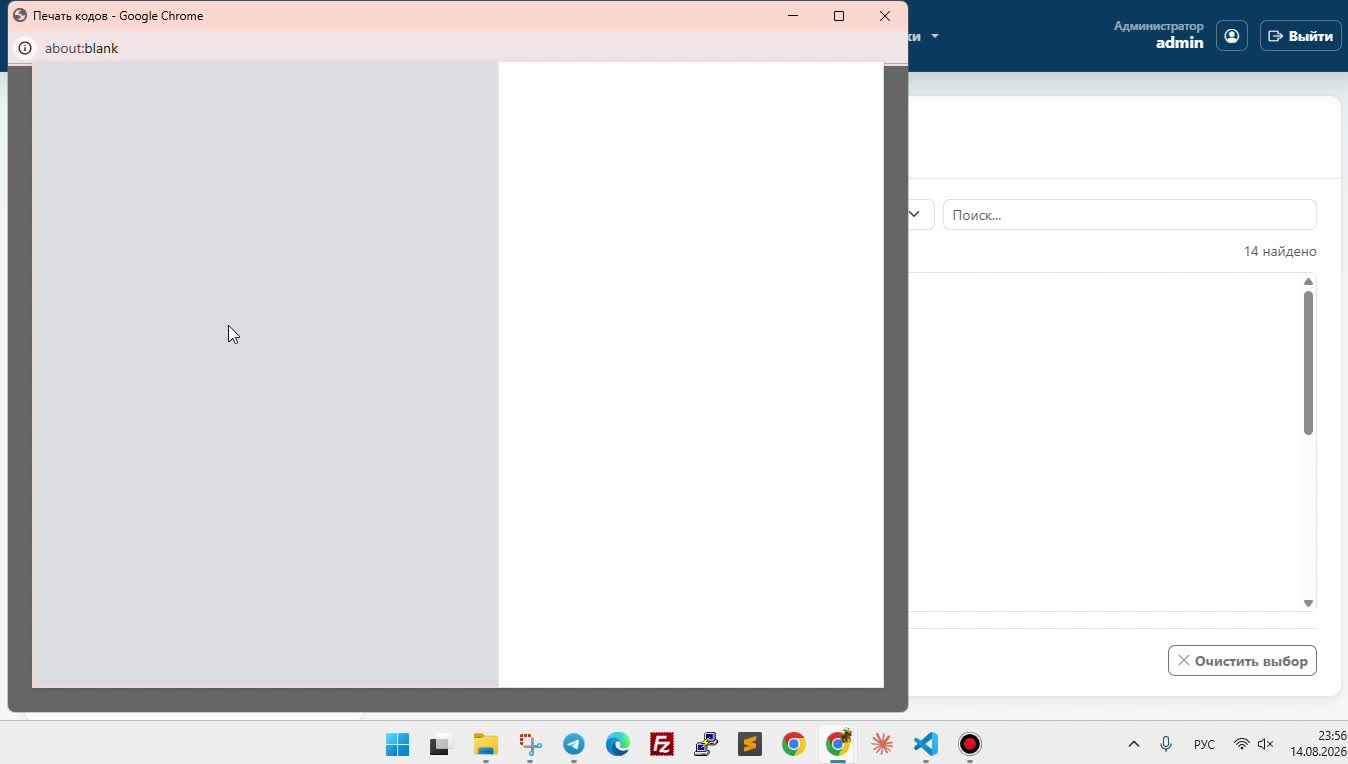The width and height of the screenshot is (1348, 764).
Task: Open the Snipping Tool taskbar icon
Action: (530, 744)
